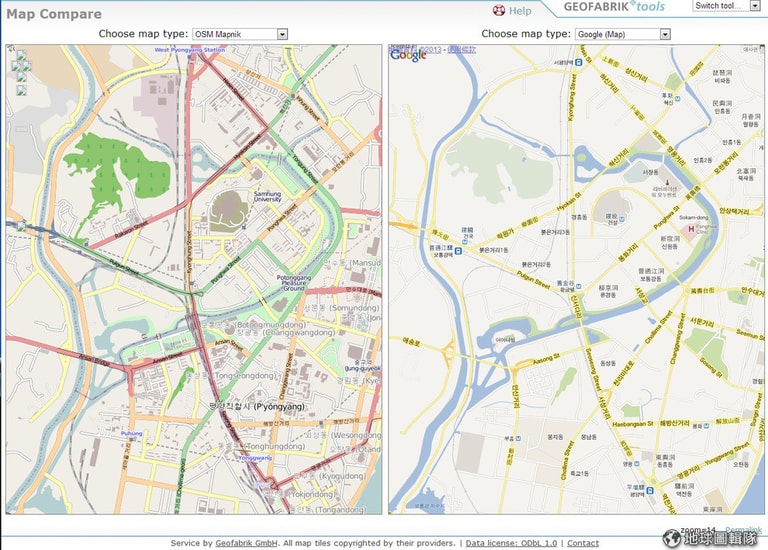Pan the left map up

21,55
